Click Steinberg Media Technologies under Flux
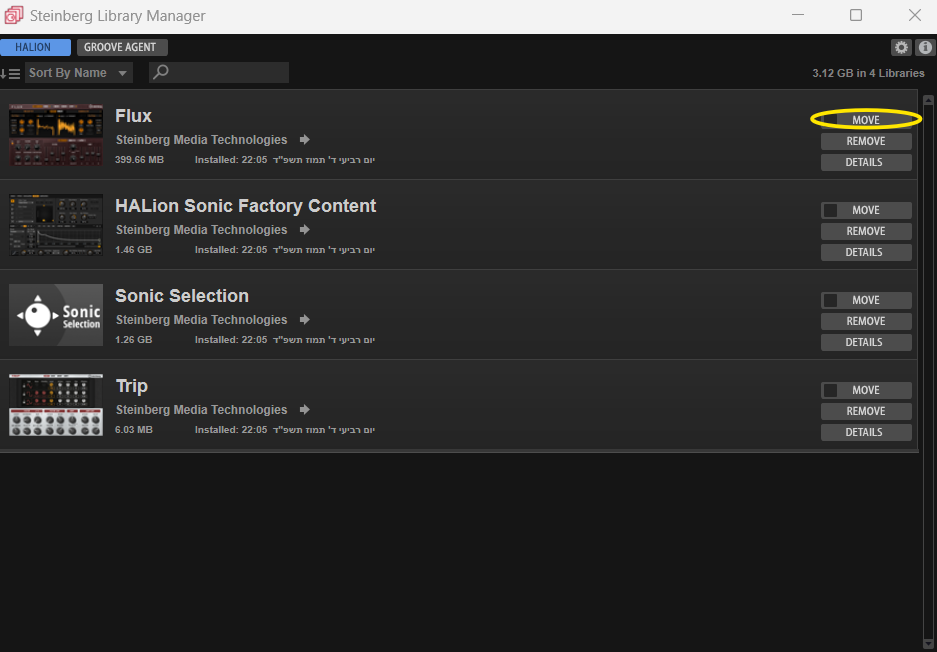This screenshot has height=652, width=937. click(201, 140)
